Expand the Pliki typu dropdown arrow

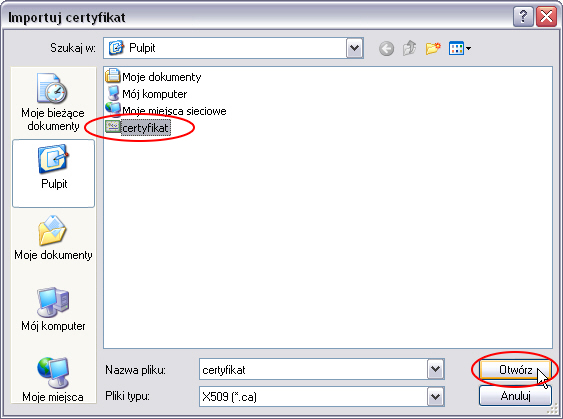click(436, 396)
